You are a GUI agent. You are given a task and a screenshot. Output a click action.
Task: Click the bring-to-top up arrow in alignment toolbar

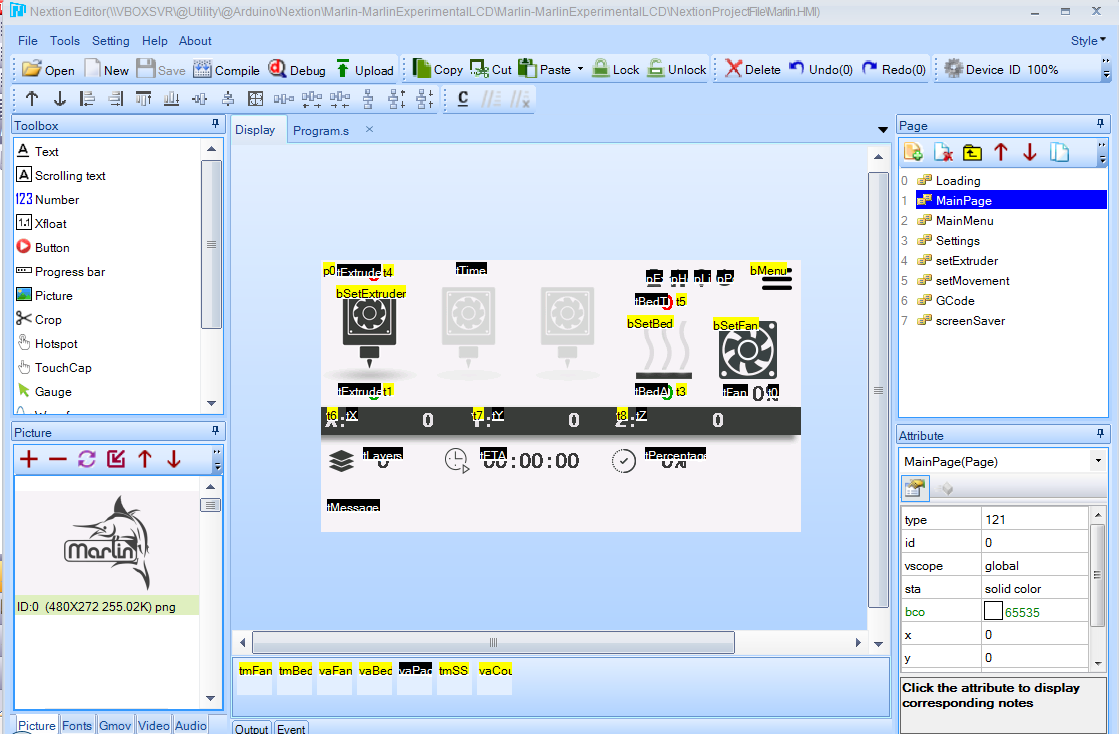tap(31, 98)
